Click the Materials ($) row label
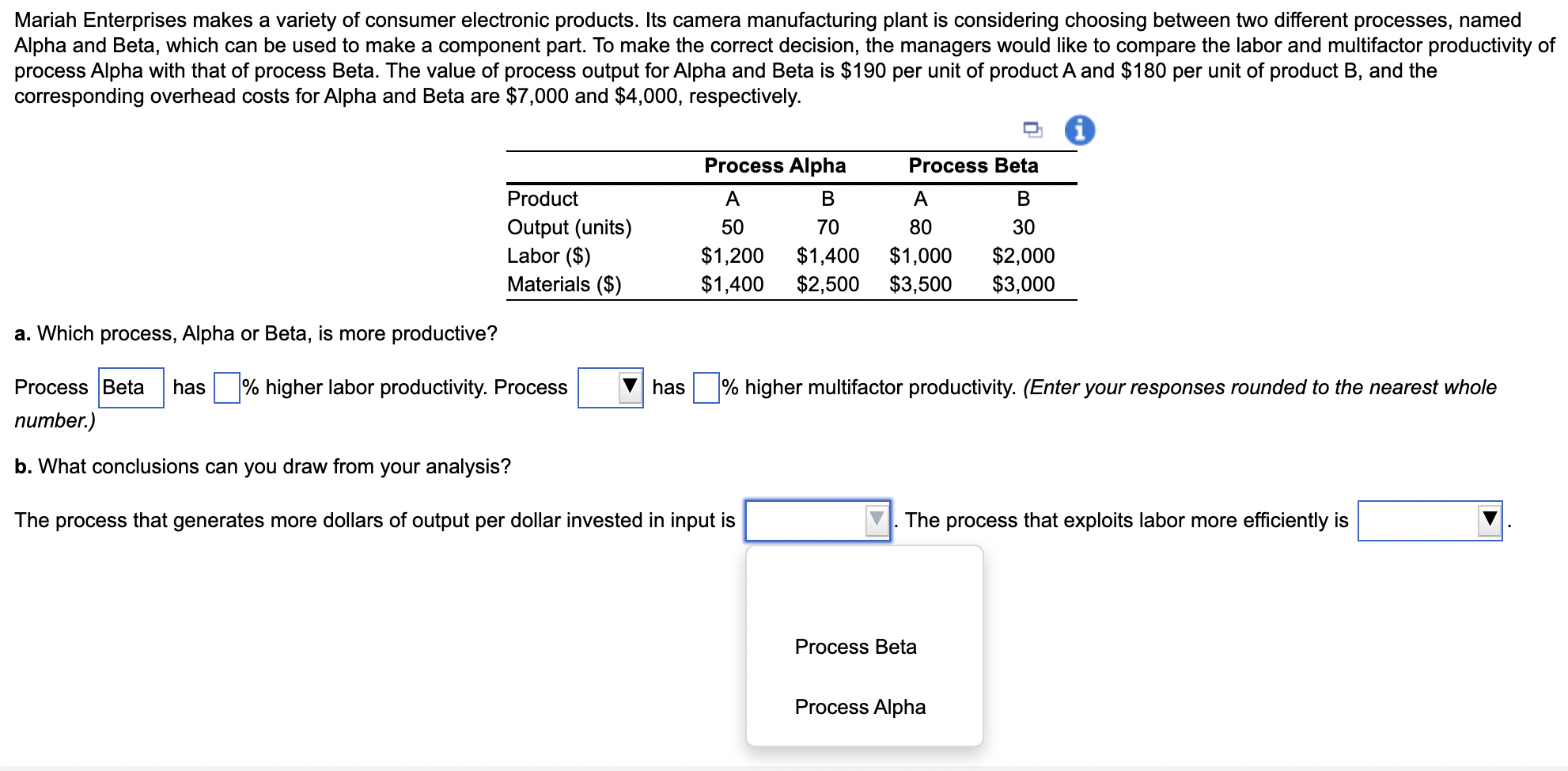The width and height of the screenshot is (1568, 771). coord(564,284)
